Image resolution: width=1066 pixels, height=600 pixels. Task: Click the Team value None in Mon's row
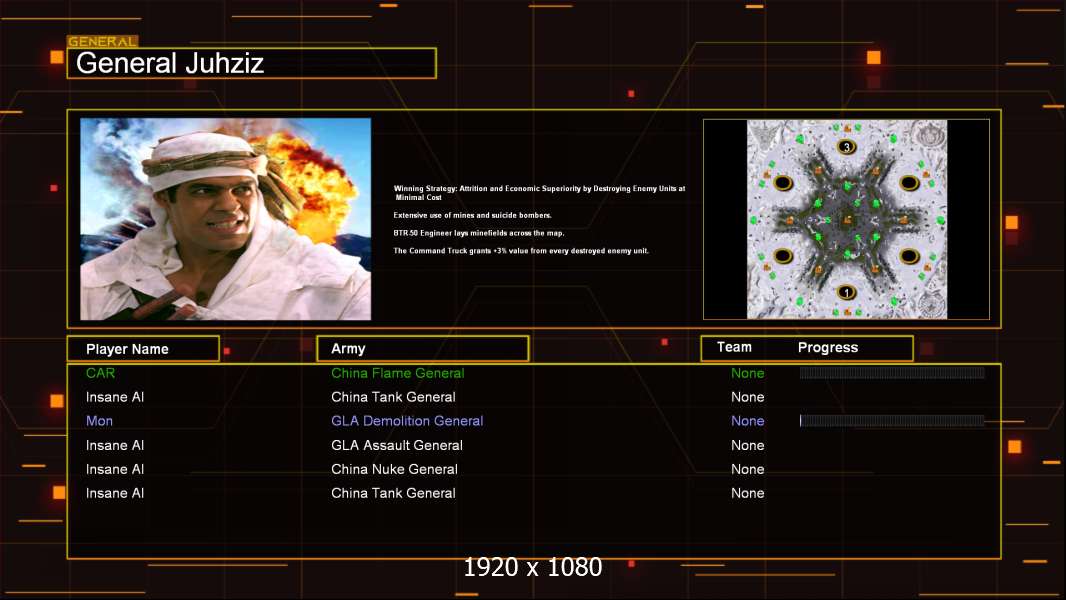[748, 421]
